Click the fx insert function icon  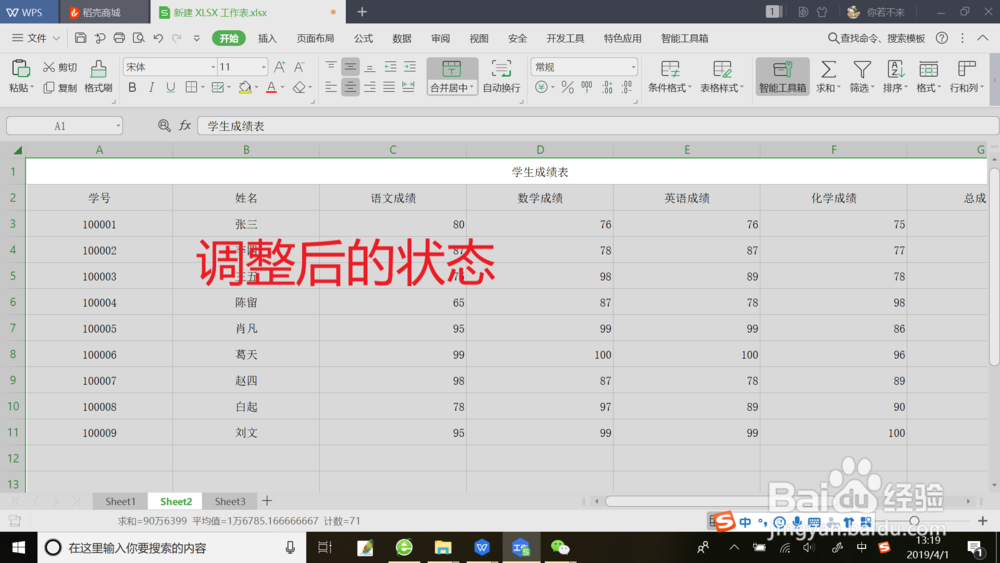click(185, 126)
